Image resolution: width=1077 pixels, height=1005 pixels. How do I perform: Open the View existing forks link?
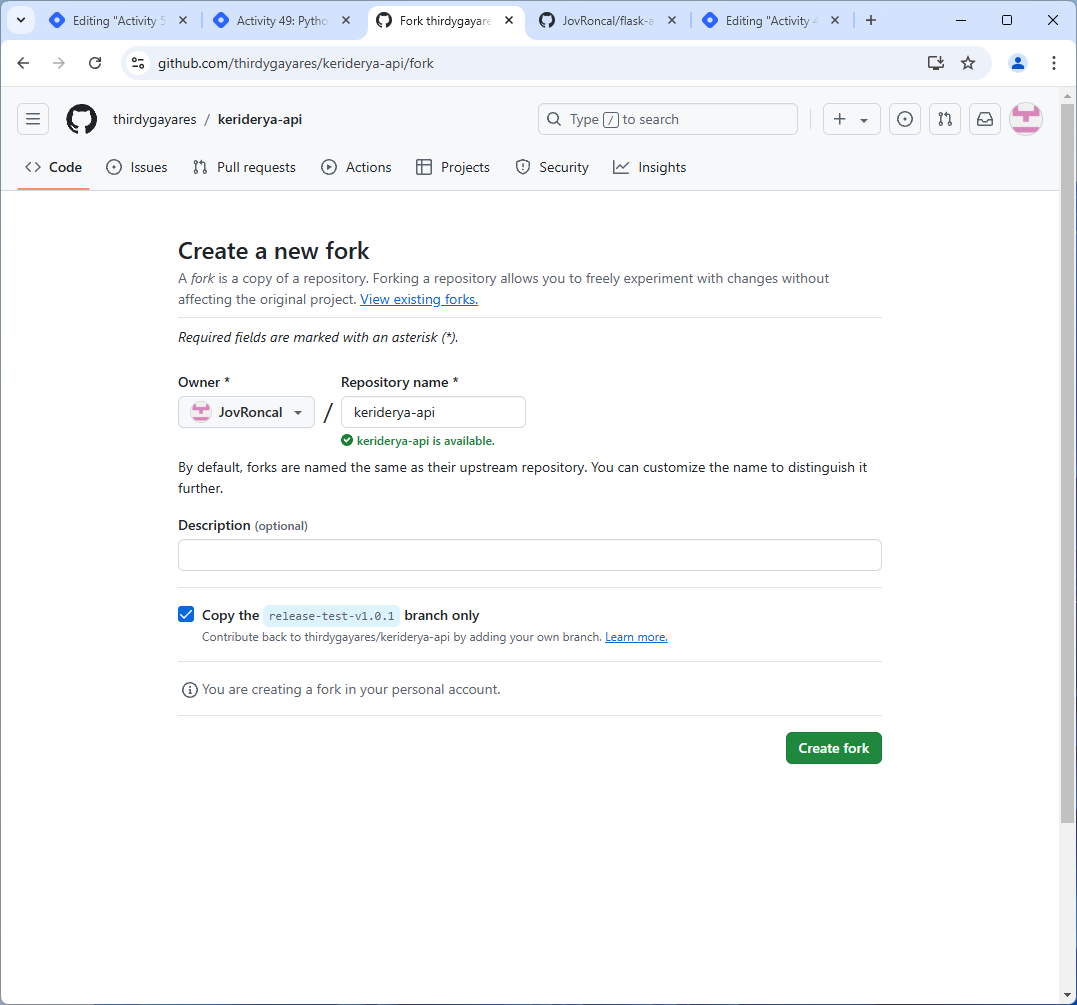pos(419,300)
